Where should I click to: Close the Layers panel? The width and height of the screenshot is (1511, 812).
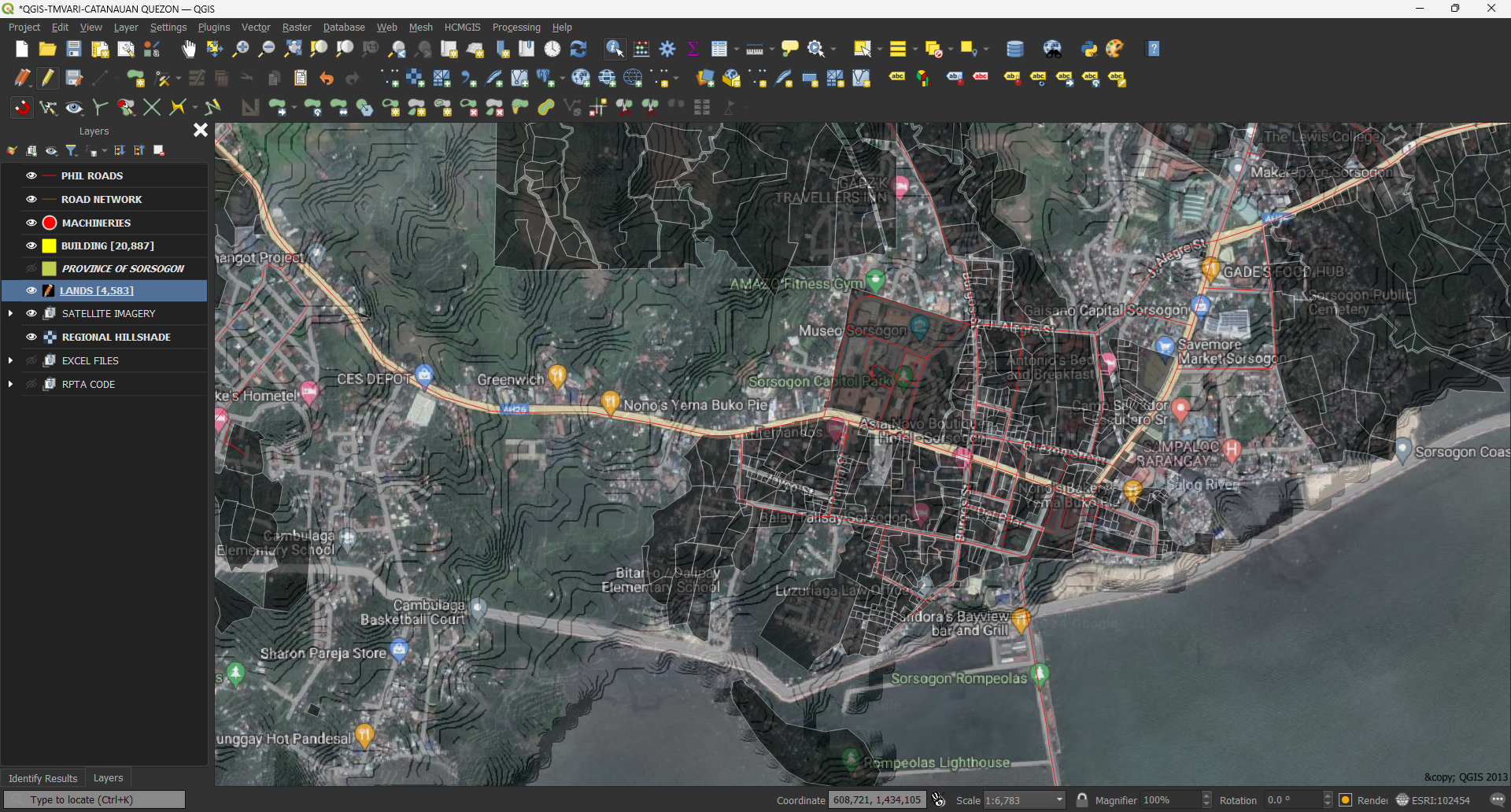(x=200, y=130)
